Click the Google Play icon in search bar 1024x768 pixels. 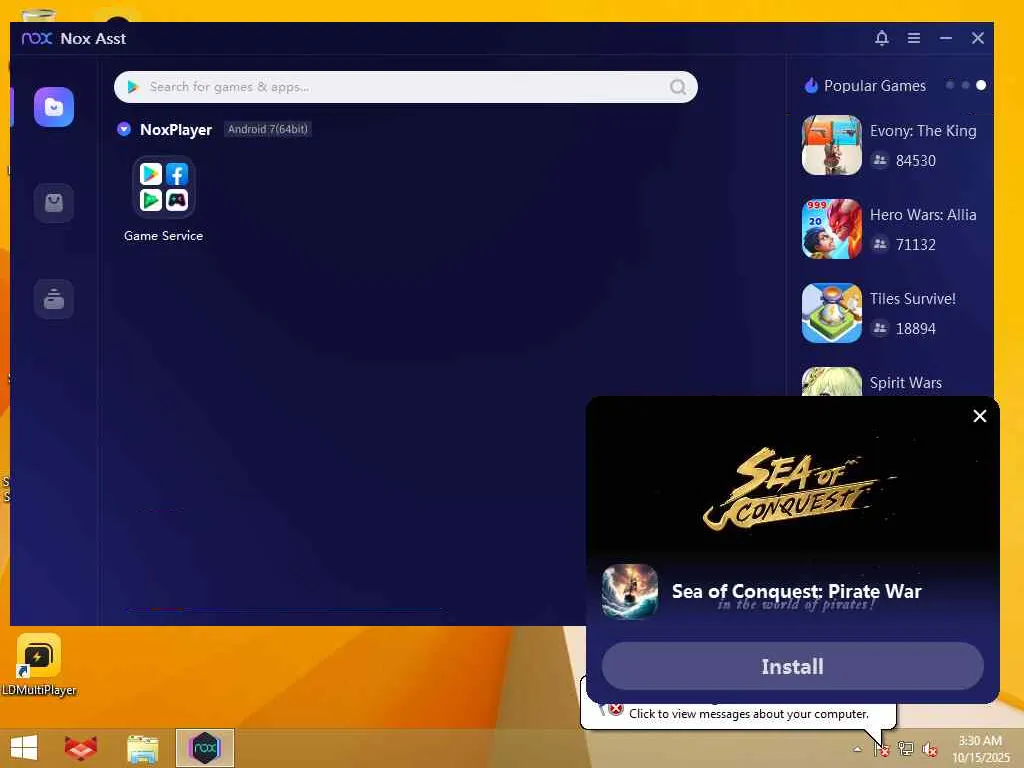133,87
